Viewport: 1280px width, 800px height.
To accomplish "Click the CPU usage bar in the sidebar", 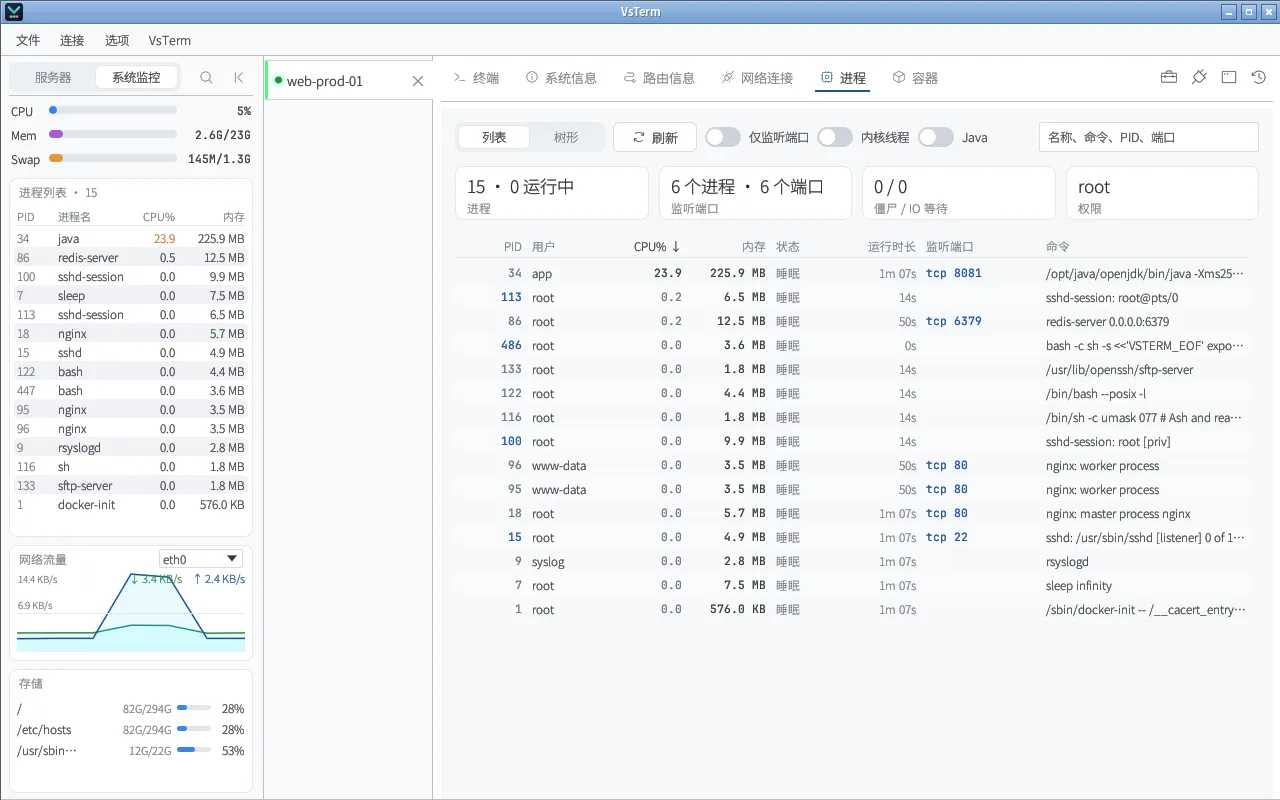I will [113, 110].
